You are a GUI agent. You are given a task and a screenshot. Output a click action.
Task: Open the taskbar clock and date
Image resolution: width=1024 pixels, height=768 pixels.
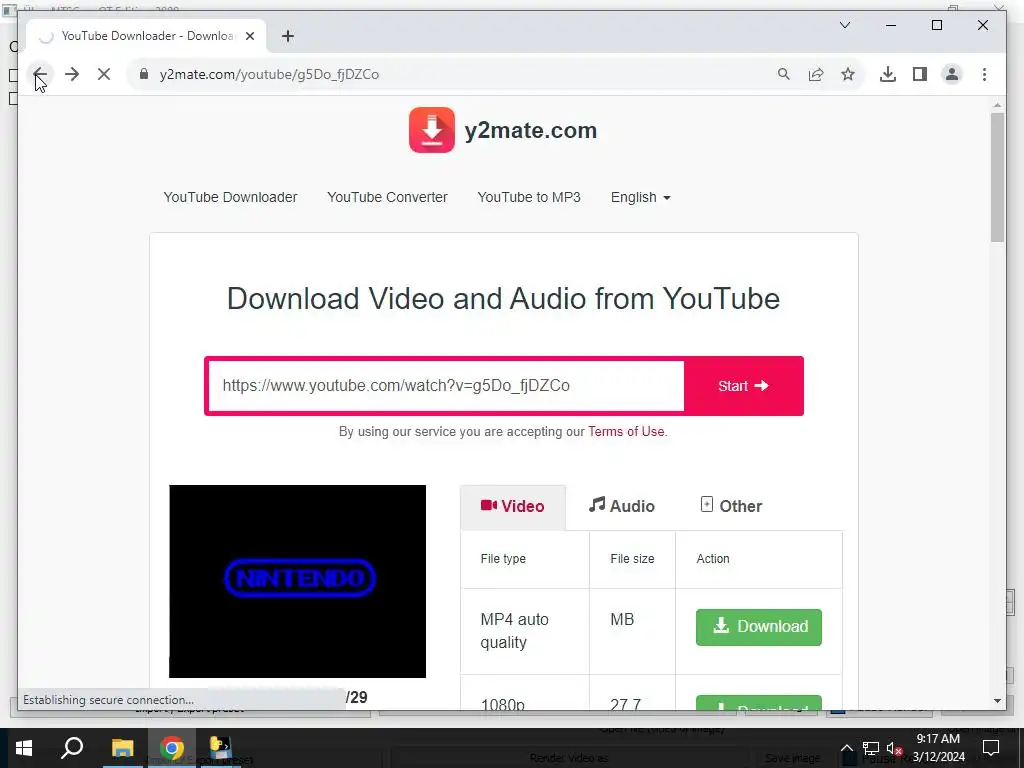[x=938, y=748]
